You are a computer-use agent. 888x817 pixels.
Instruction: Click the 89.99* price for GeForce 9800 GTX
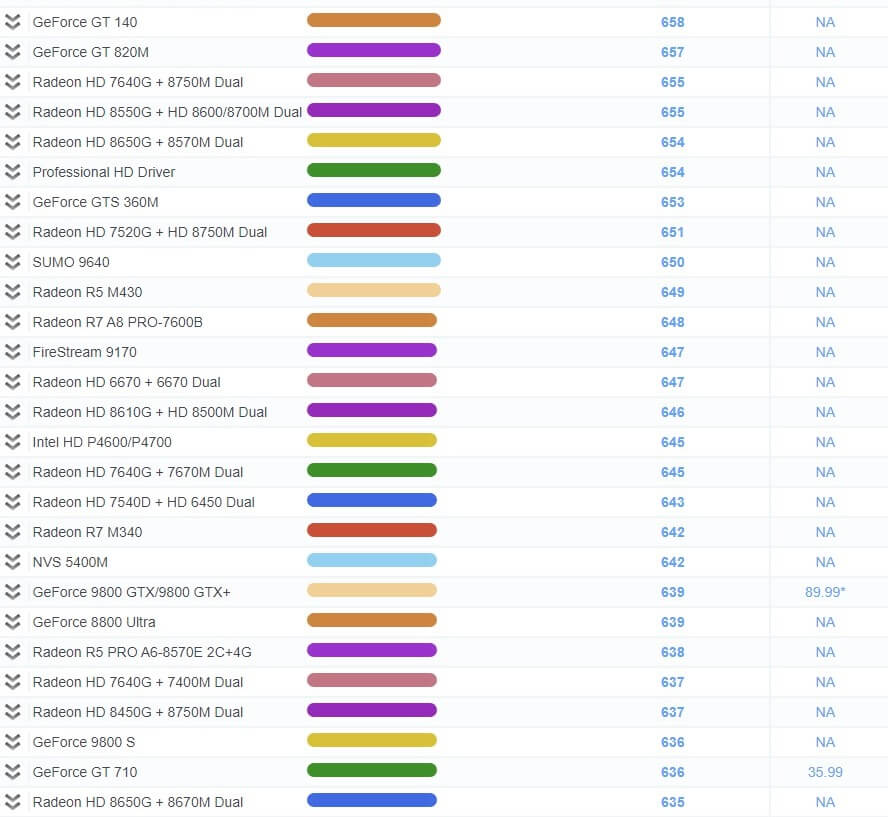tap(825, 592)
